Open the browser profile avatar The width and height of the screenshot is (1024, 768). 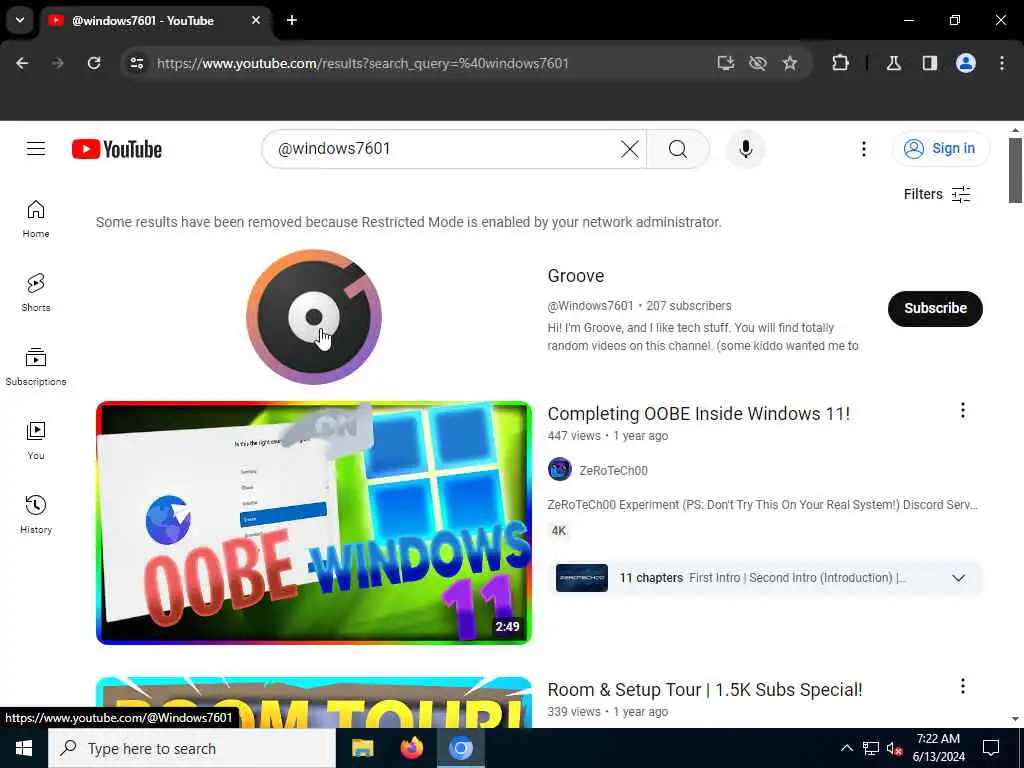point(966,63)
